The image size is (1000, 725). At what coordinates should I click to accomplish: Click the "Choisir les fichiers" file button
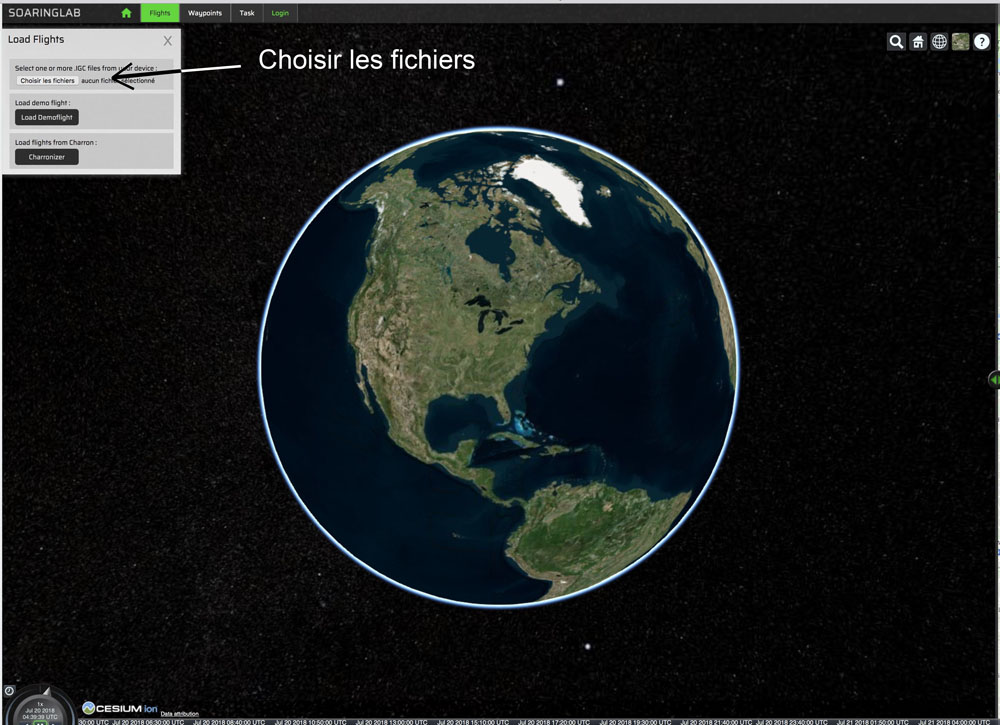pos(47,80)
